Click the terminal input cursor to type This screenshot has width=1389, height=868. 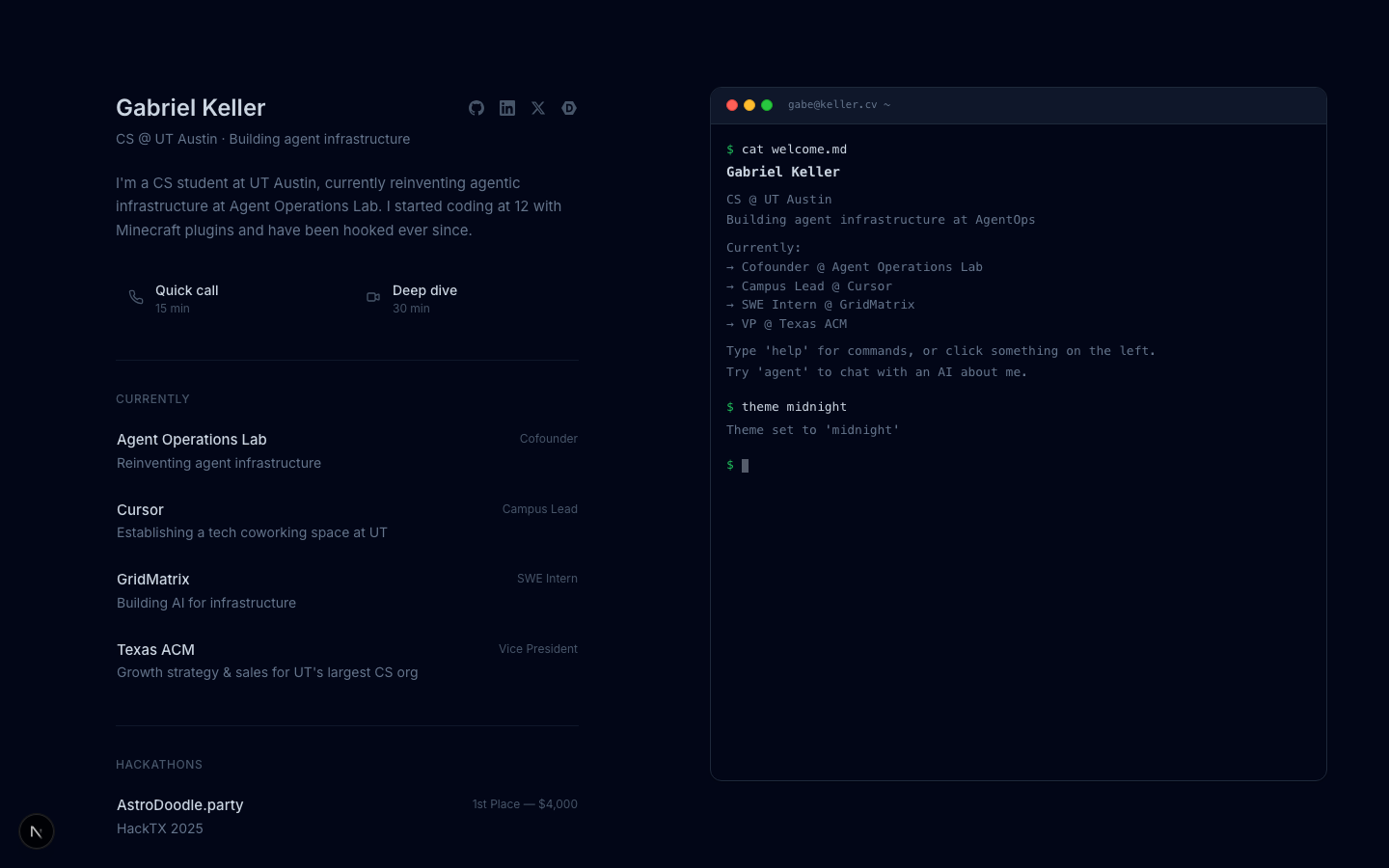745,465
